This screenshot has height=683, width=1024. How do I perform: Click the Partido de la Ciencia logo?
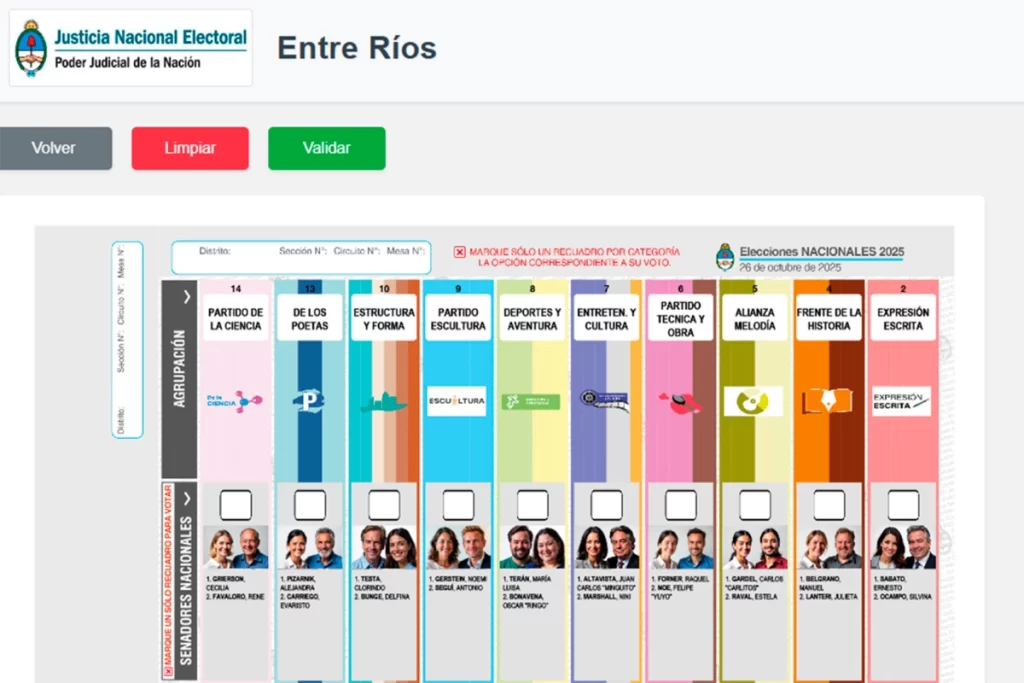(235, 401)
